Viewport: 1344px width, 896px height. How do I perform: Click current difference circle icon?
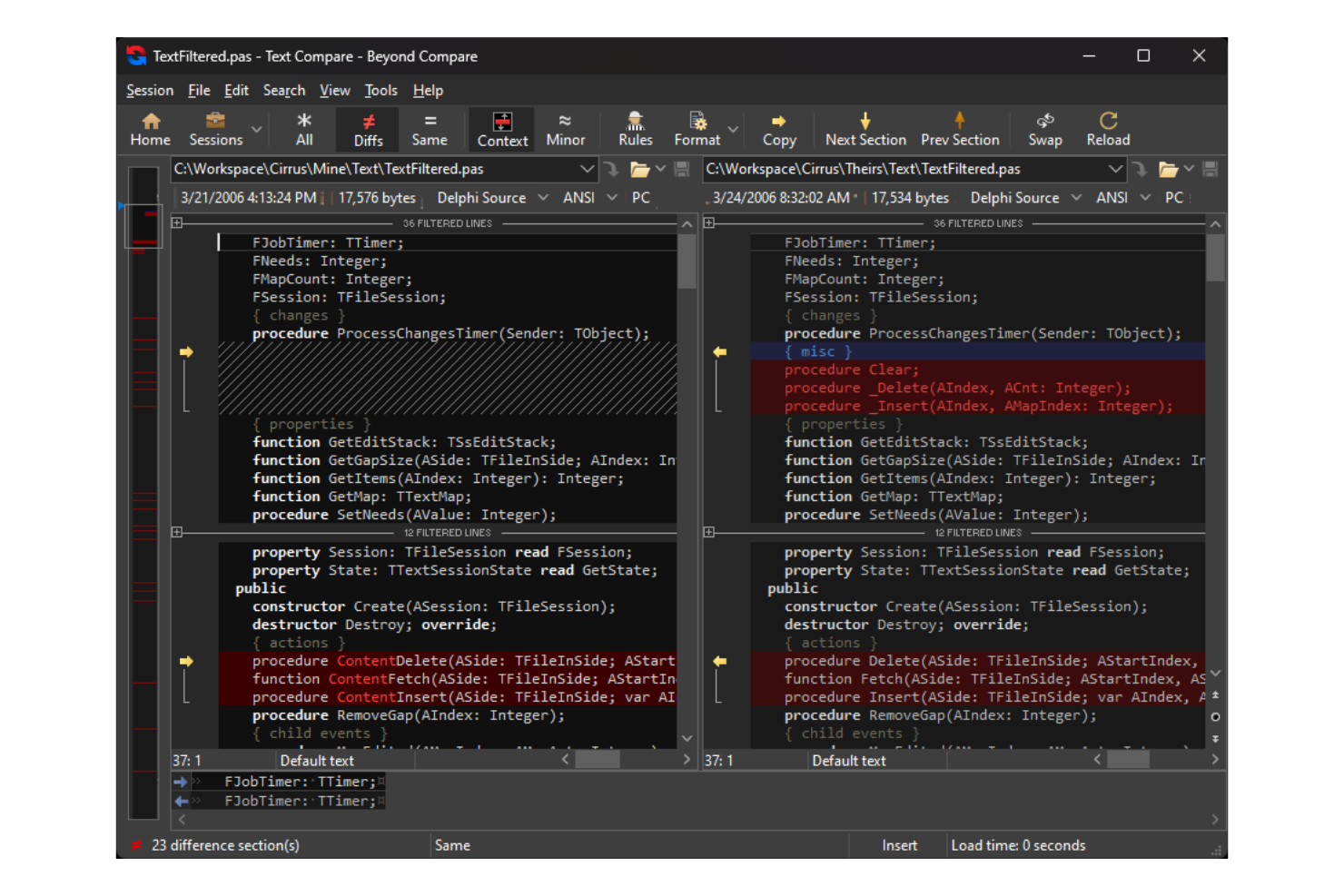1215,716
